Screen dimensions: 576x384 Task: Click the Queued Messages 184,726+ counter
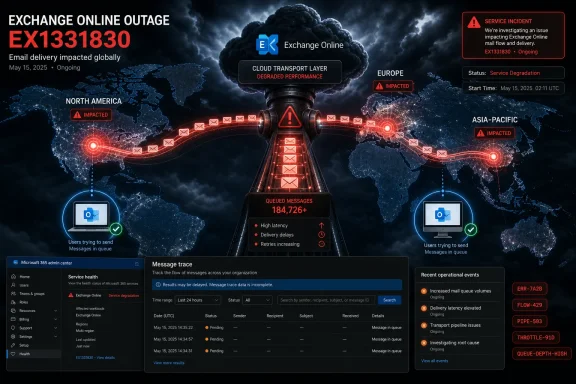(289, 207)
